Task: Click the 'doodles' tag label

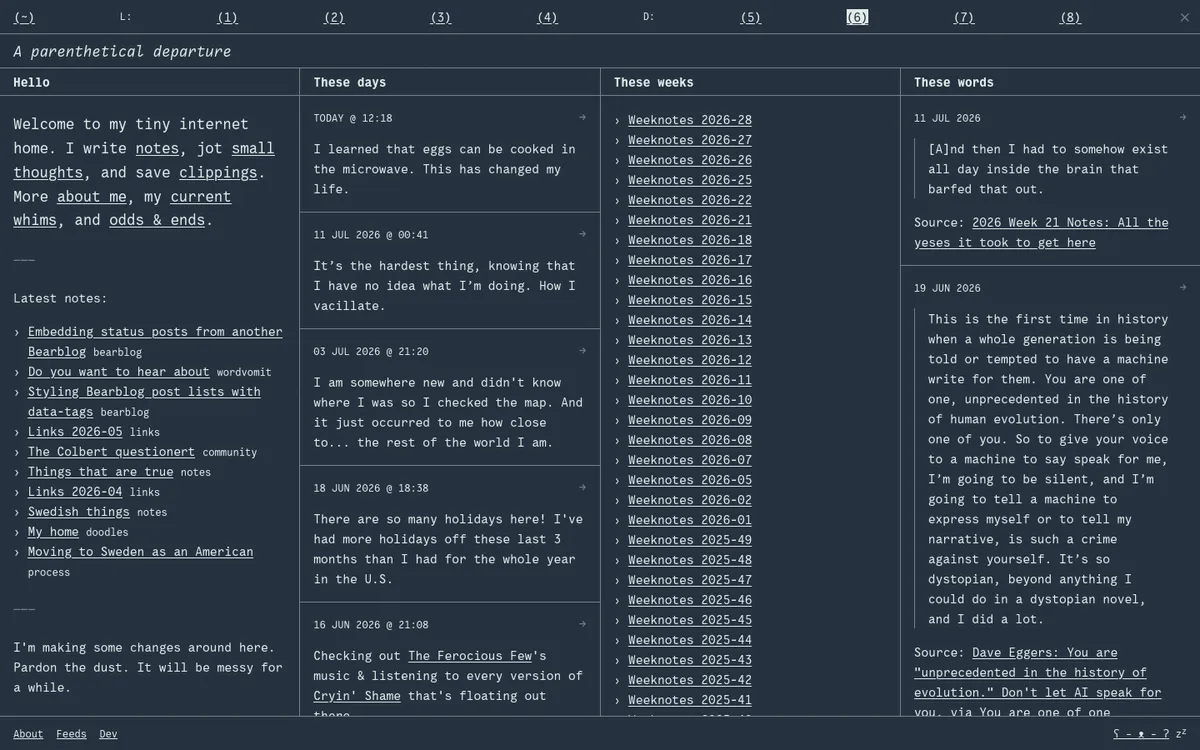Action: tap(107, 532)
